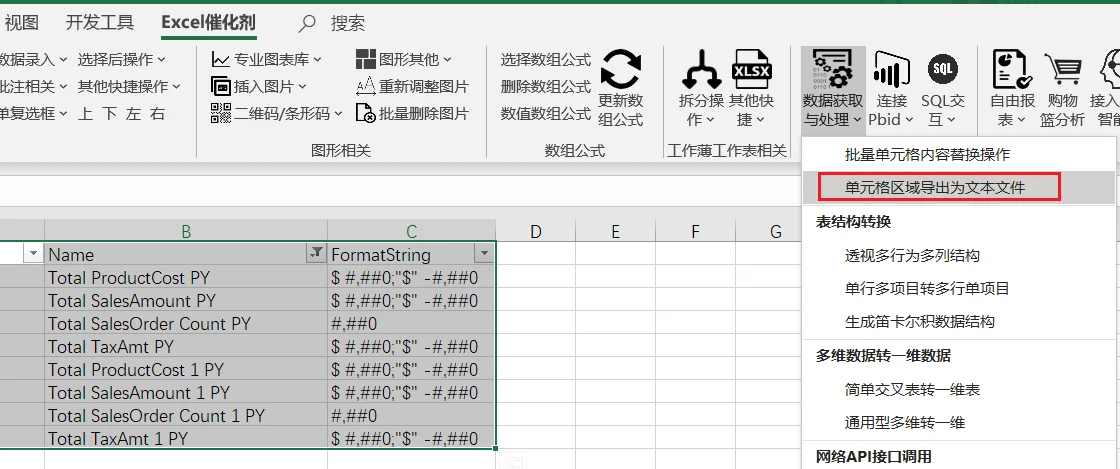
Task: Click cell 'Total ProductCost 1 PY'
Action: click(x=186, y=369)
